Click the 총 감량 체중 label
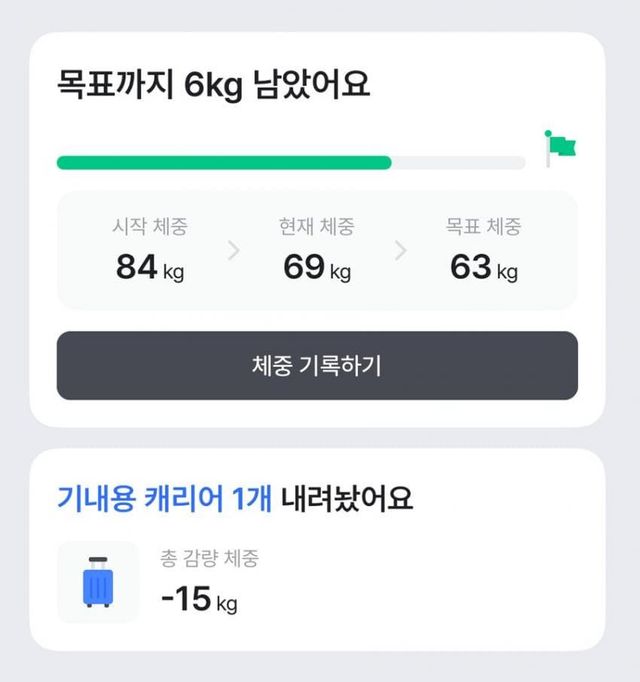 209,558
